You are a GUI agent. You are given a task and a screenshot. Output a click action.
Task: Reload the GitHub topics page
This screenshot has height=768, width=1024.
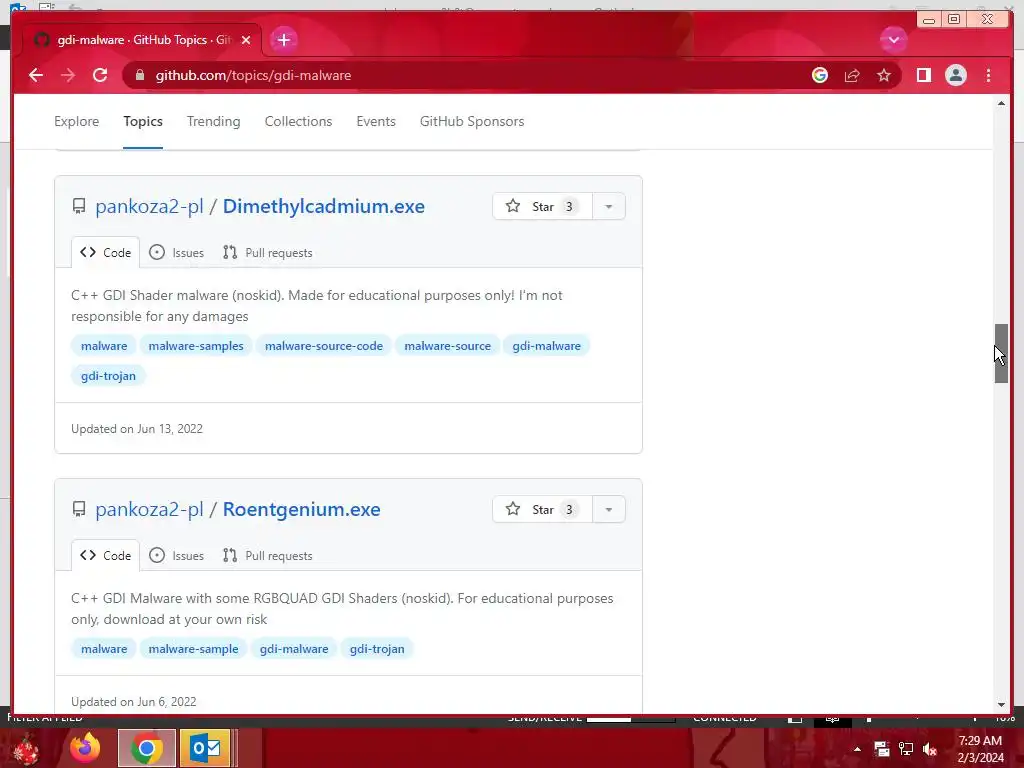coord(100,75)
